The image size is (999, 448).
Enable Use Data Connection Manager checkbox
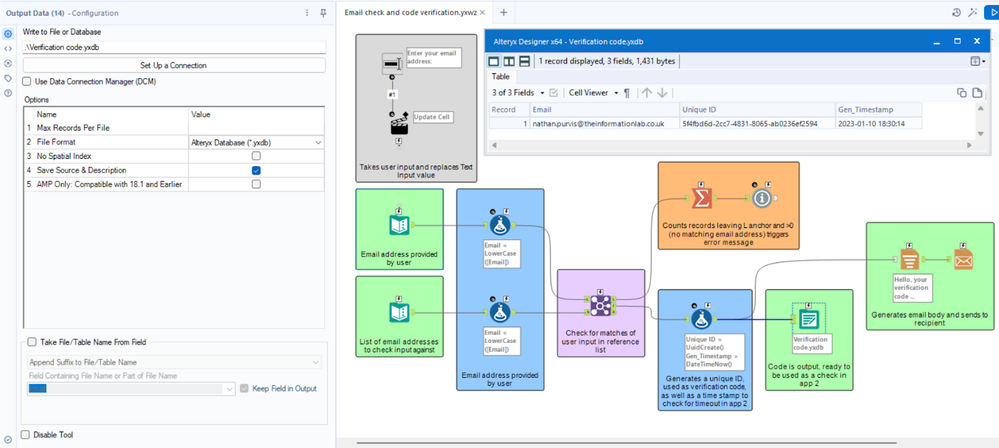[x=27, y=82]
